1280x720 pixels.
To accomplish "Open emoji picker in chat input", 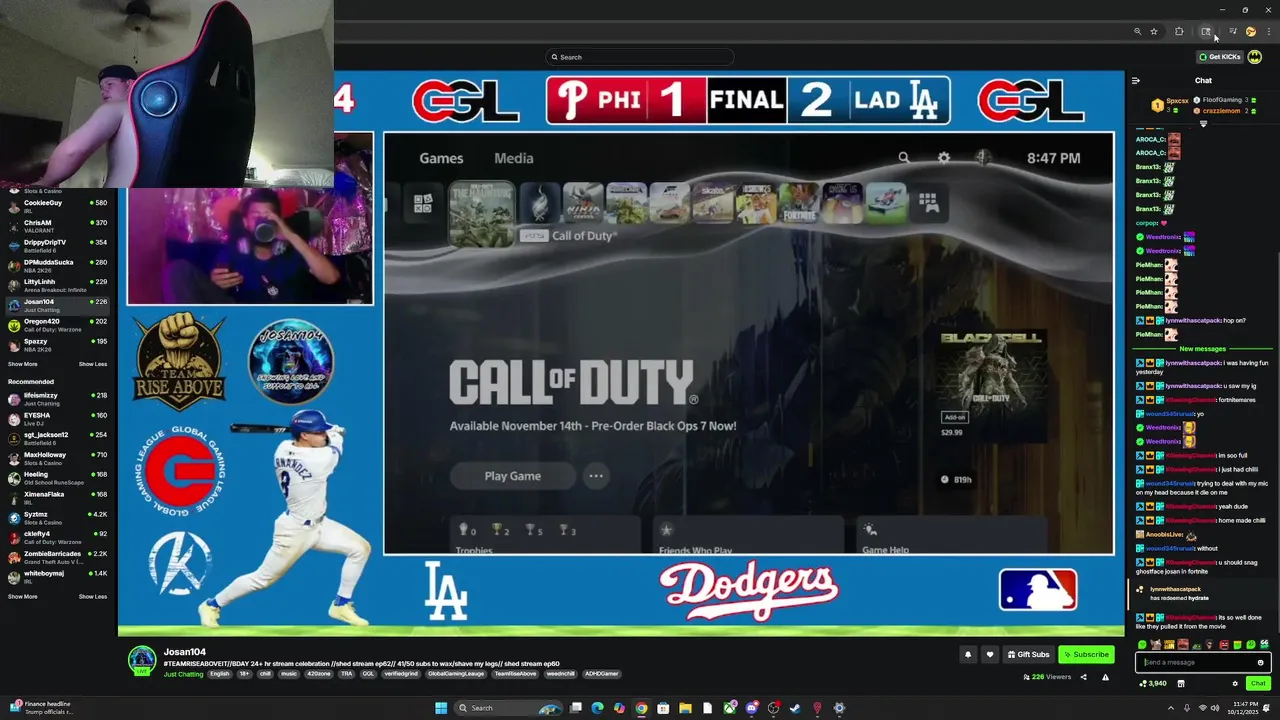I will (x=1261, y=662).
